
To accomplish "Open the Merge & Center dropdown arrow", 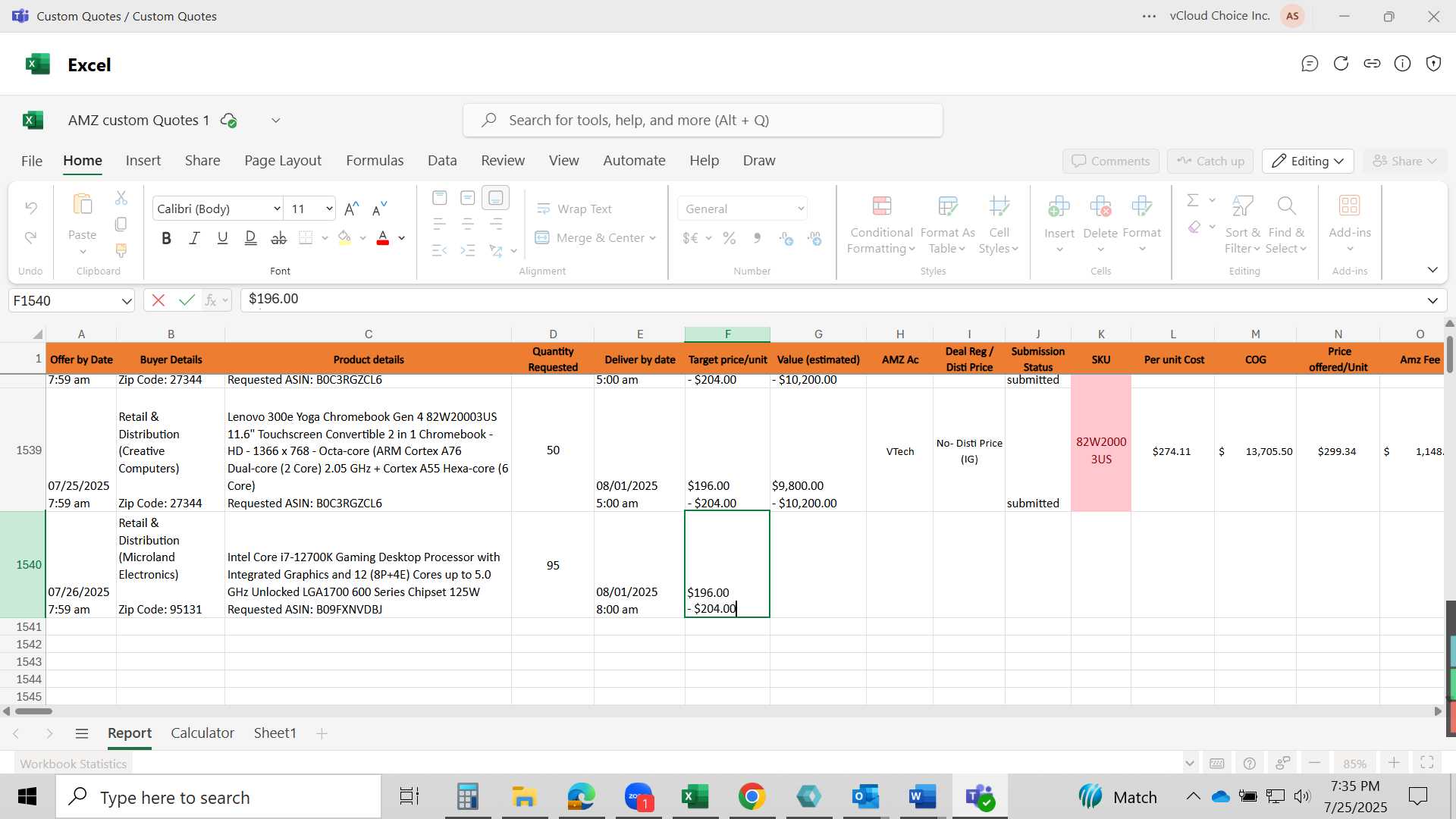I will [x=652, y=238].
